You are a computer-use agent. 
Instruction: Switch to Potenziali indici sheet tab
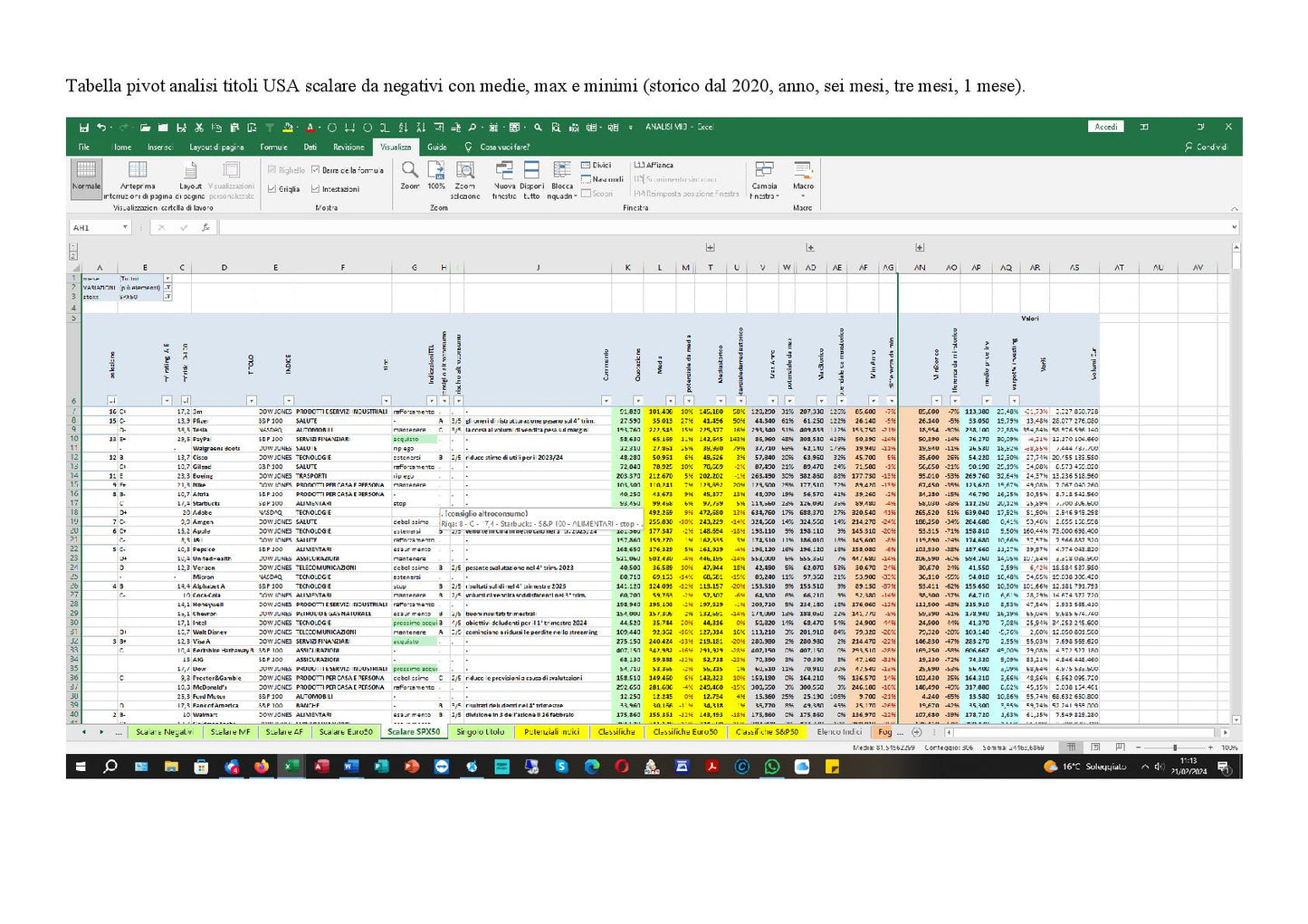tap(551, 731)
